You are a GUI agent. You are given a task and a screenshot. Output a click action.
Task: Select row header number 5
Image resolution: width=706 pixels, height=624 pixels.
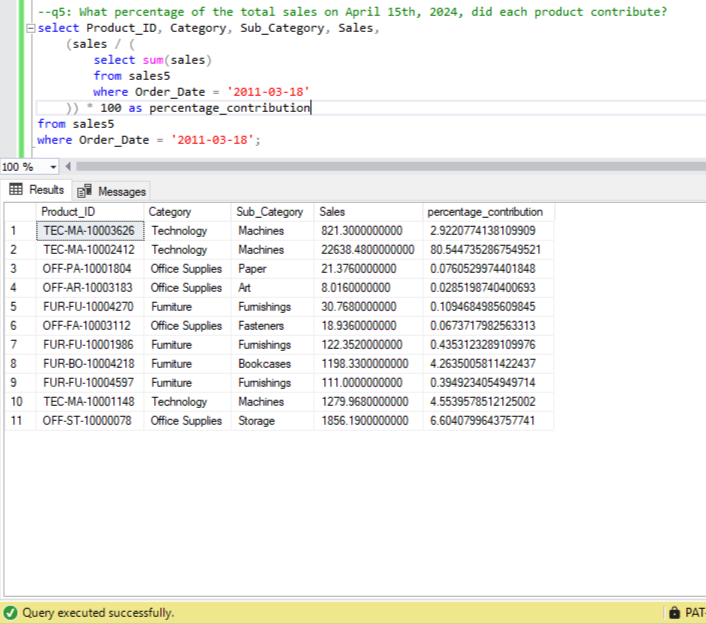(20, 307)
